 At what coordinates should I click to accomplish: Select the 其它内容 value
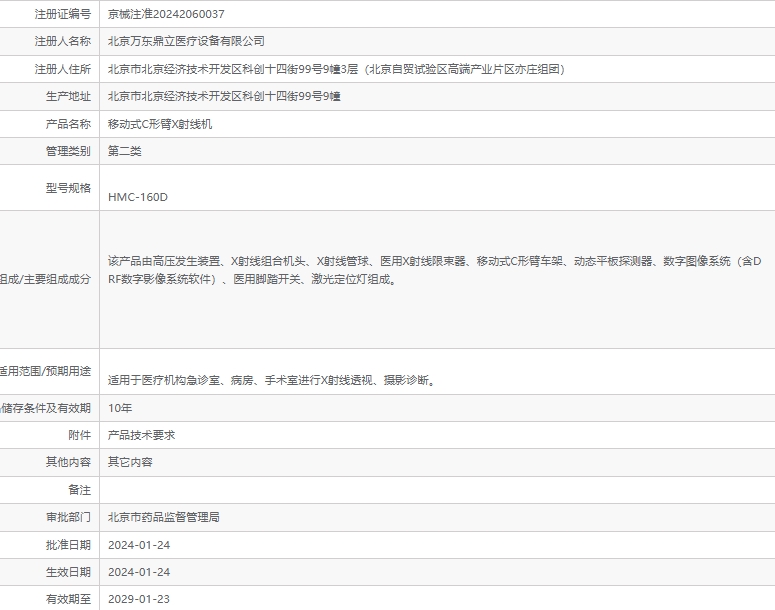pos(130,462)
